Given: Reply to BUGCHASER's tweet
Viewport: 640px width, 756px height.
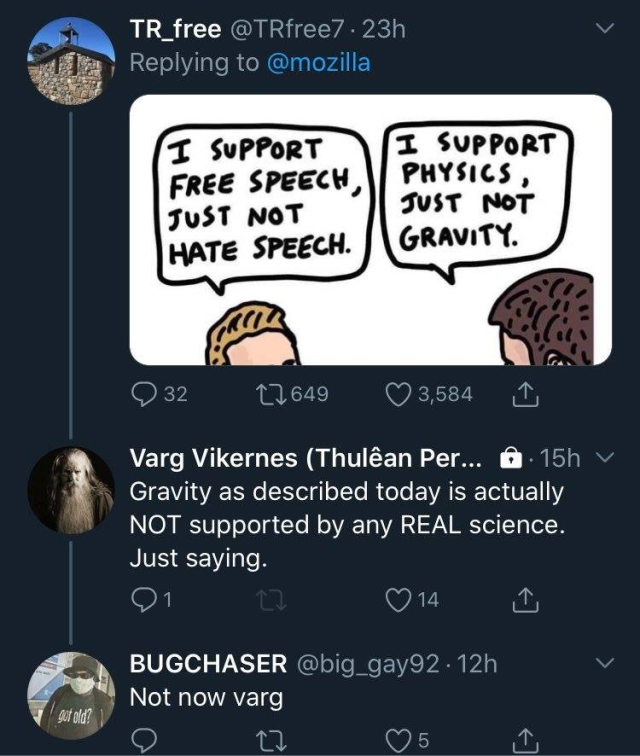Looking at the screenshot, I should point(145,740).
